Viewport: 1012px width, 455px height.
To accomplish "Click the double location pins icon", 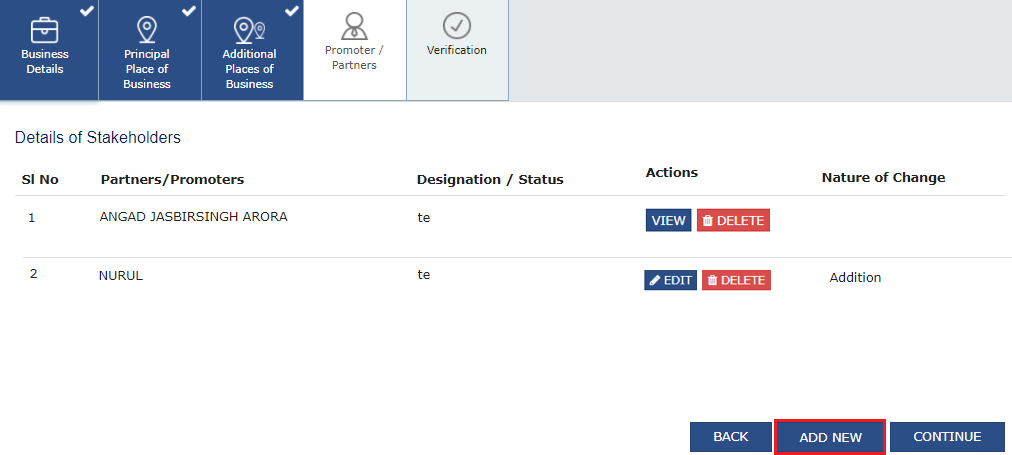I will click(249, 29).
